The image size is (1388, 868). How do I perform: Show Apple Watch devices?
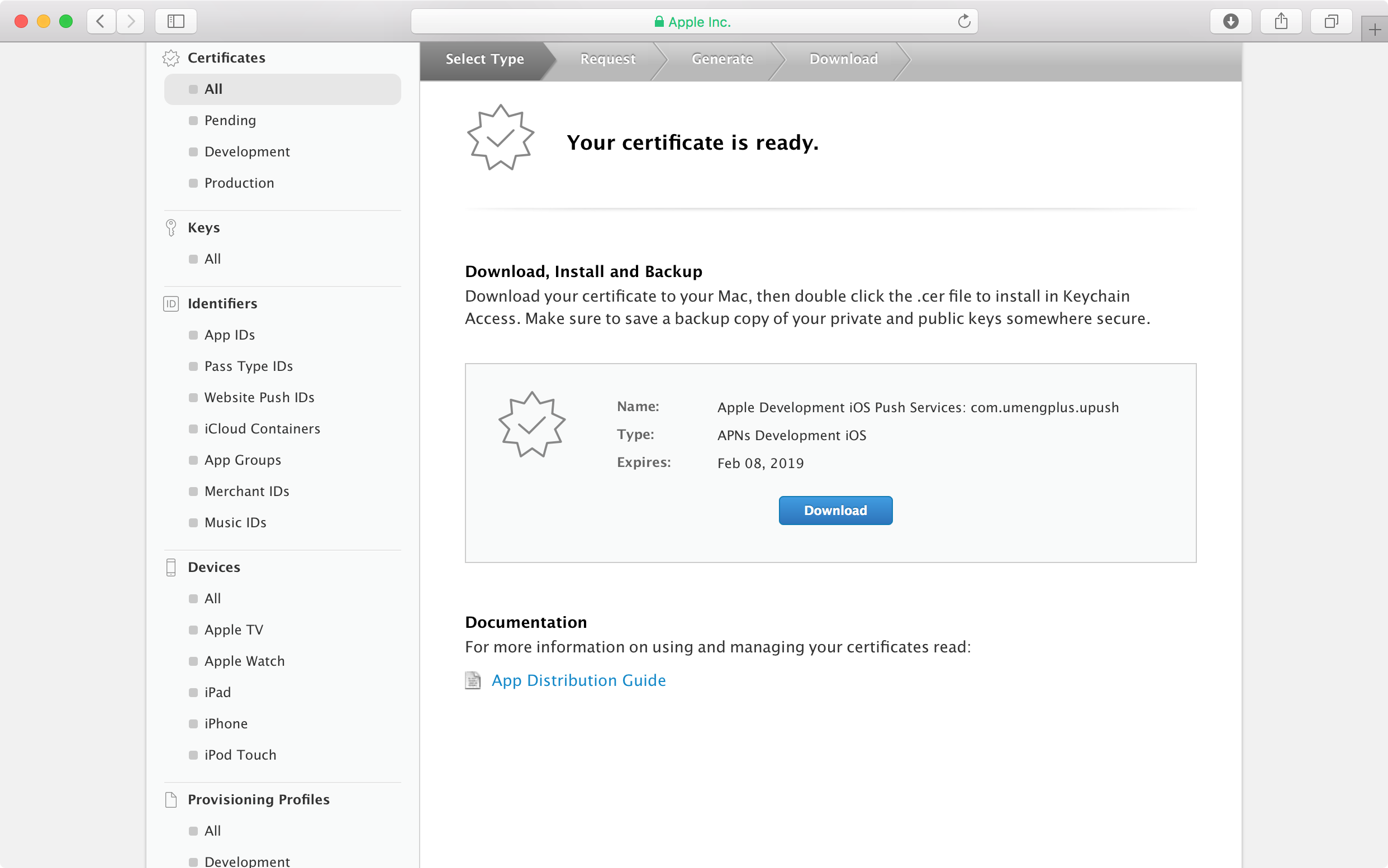click(245, 661)
